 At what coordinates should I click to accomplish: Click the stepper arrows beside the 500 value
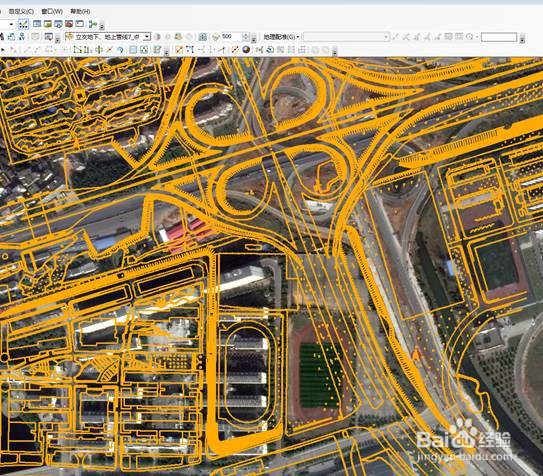click(246, 37)
